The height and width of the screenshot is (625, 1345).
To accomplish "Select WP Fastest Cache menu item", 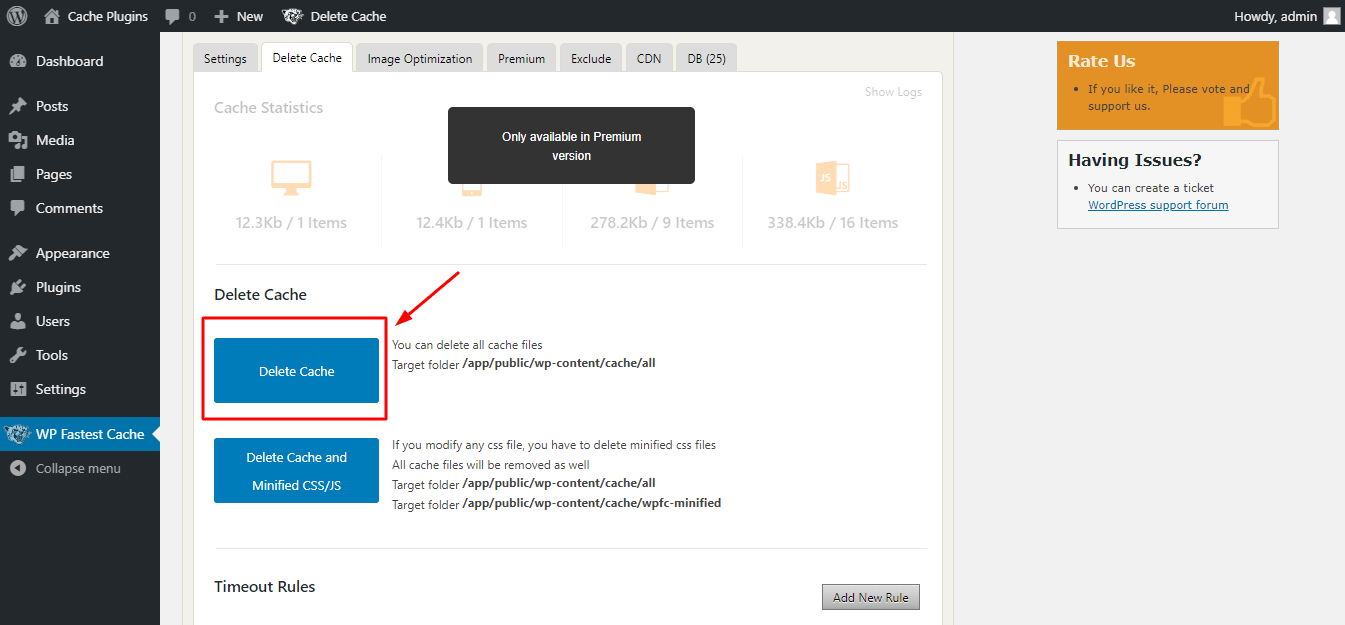I will (x=80, y=434).
